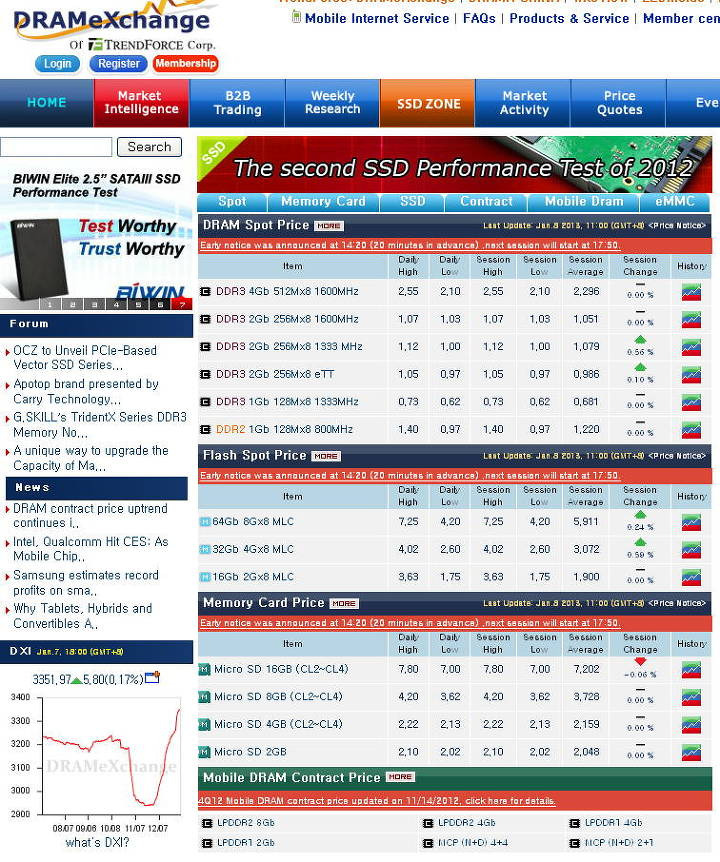This screenshot has height=862, width=720.
Task: Focus the site search text field
Action: (56, 147)
